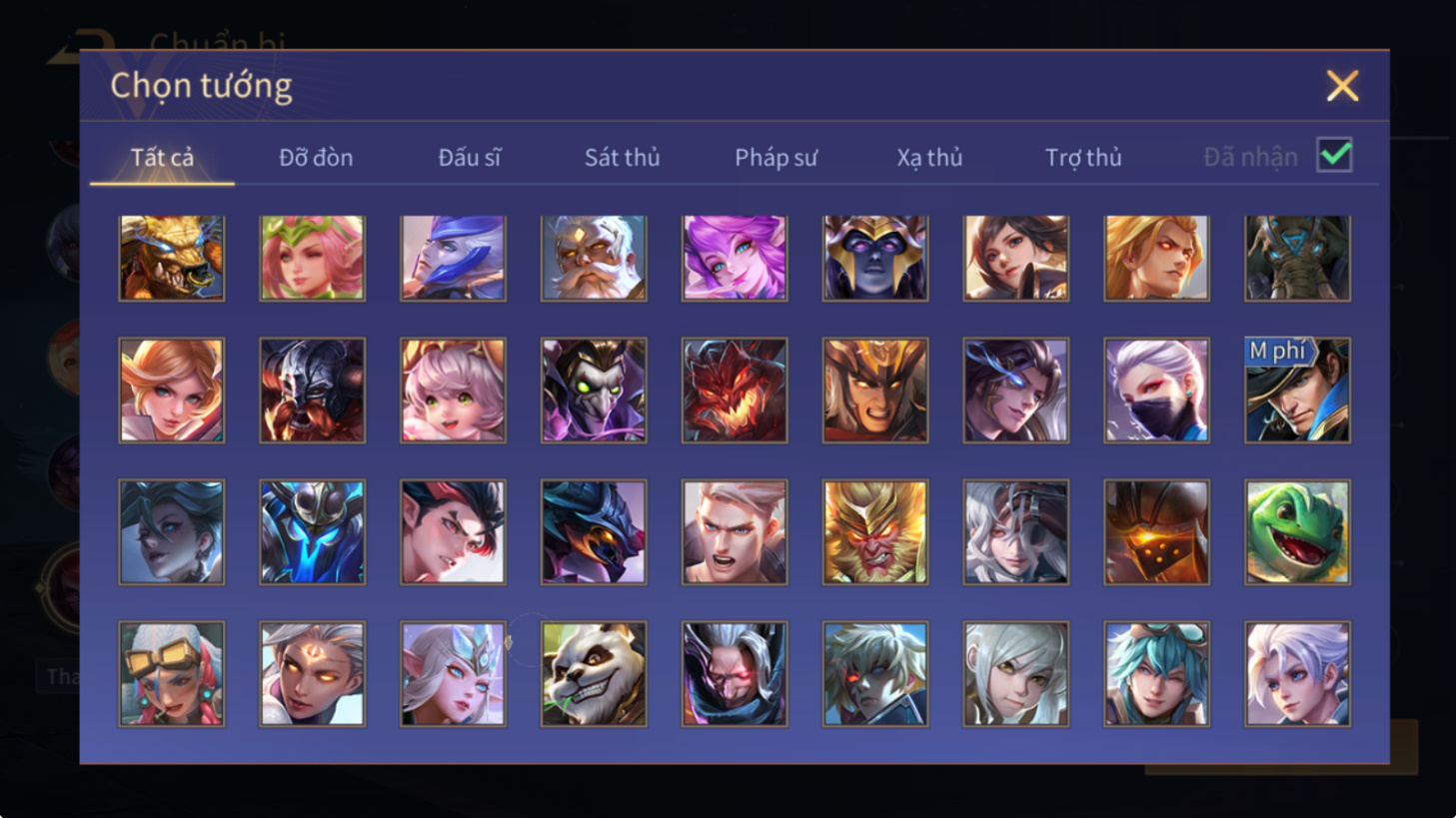Choose the hero marked 'M phí'
The height and width of the screenshot is (818, 1456).
1297,391
